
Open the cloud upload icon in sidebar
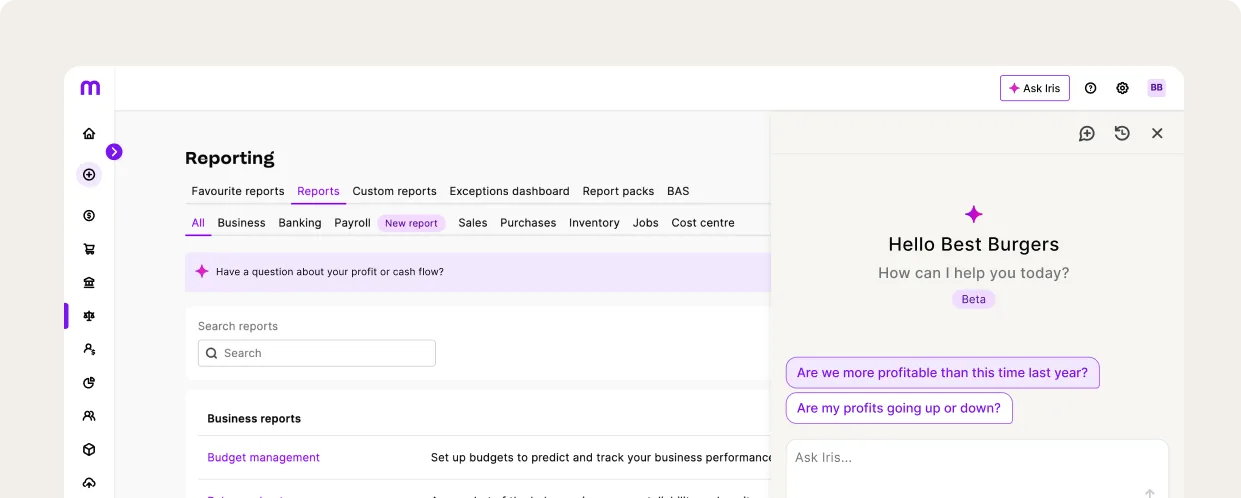tap(89, 483)
